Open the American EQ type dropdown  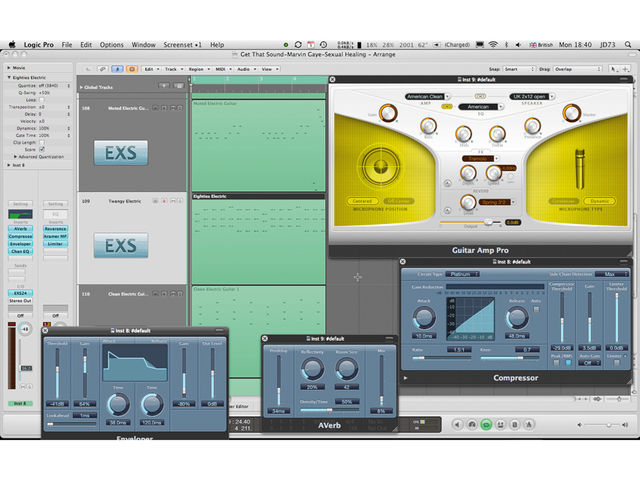(481, 107)
